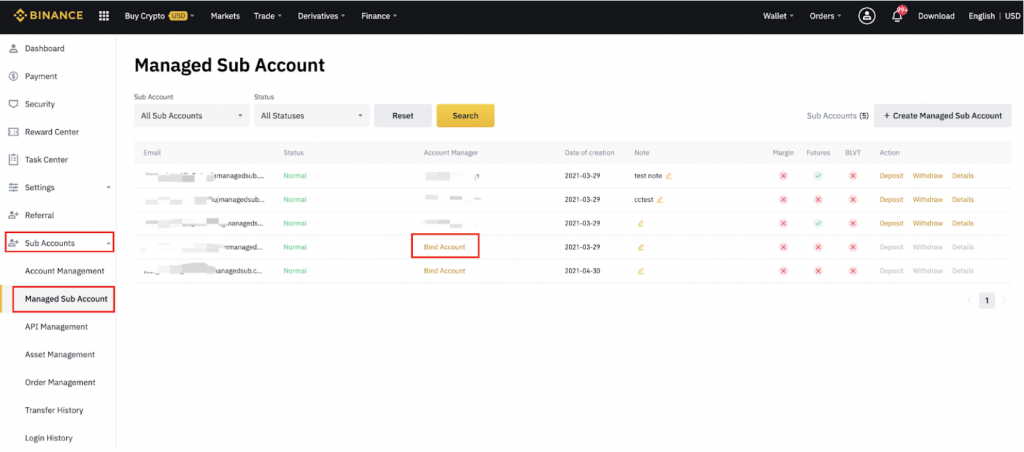Image resolution: width=1024 pixels, height=452 pixels.
Task: Edit note pencil beside 'test note'
Action: click(x=669, y=176)
